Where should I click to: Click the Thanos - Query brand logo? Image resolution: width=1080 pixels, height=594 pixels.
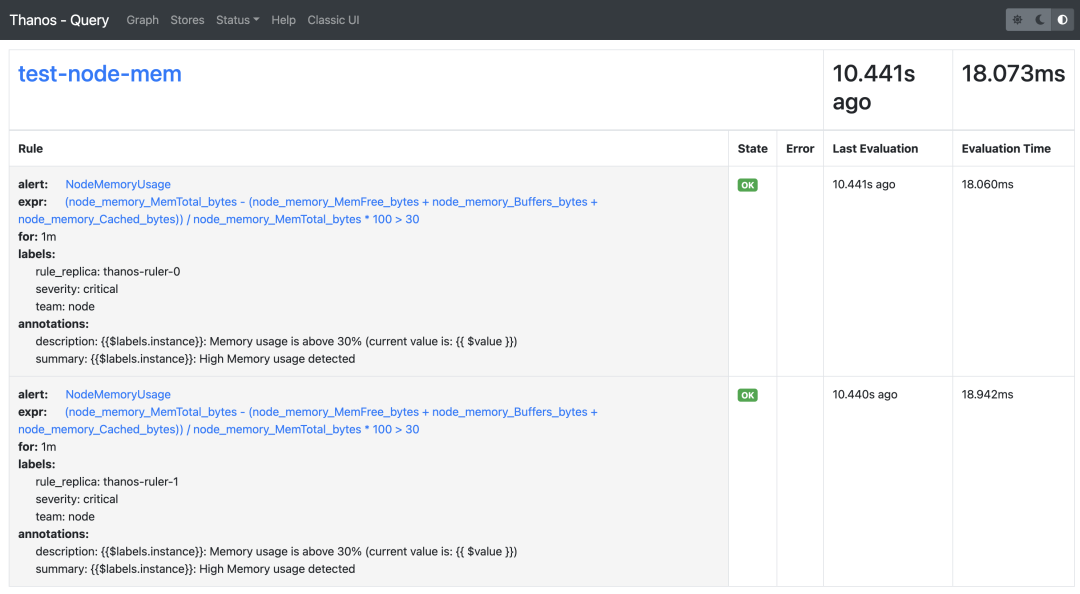(59, 20)
